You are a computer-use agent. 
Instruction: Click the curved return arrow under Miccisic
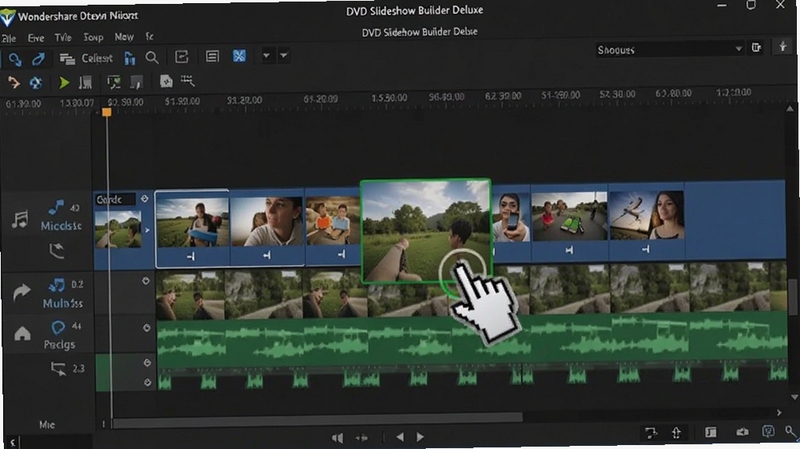(57, 251)
